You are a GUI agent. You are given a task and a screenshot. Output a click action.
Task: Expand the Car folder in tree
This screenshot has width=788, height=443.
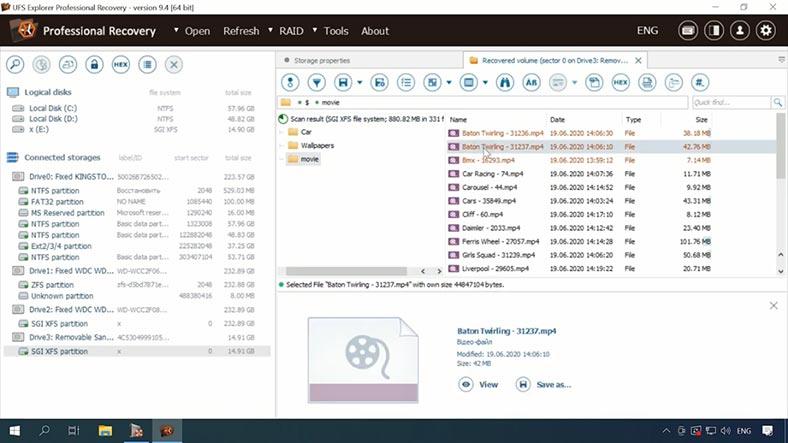coord(282,132)
